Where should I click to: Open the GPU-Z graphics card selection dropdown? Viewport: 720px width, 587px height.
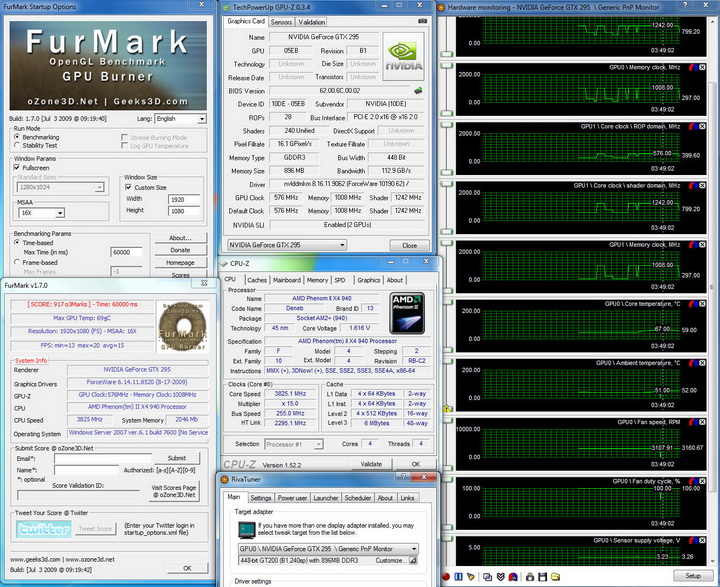click(x=287, y=245)
